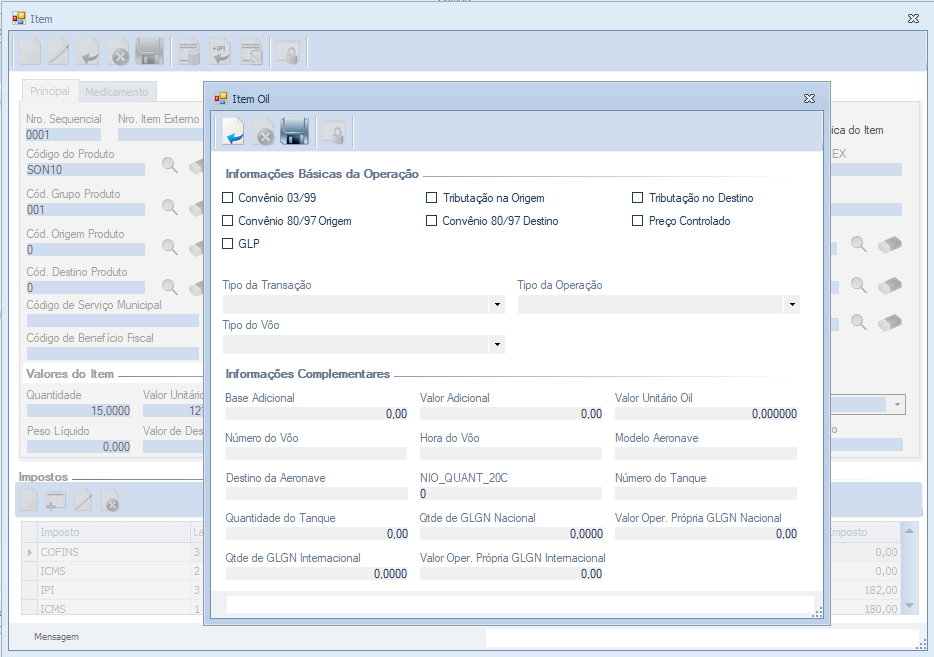
Task: Click the floppy disk icon in the Item toolbar
Action: 149,52
